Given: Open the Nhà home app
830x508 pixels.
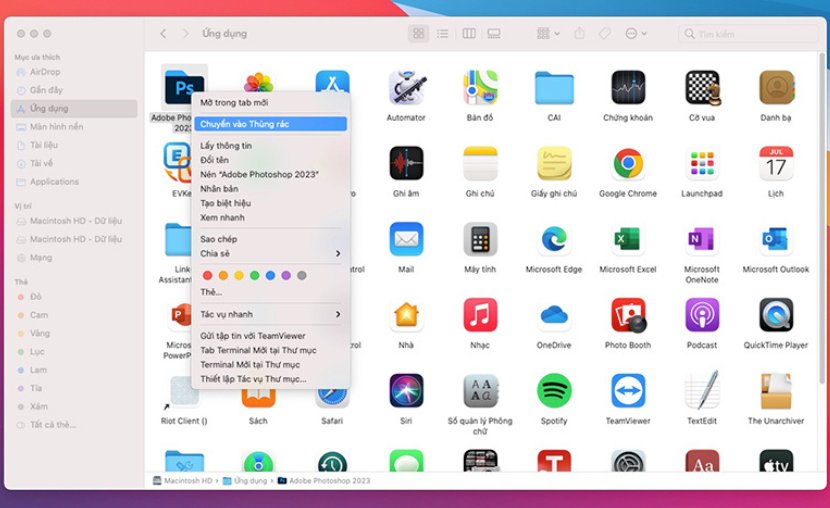Looking at the screenshot, I should [406, 315].
